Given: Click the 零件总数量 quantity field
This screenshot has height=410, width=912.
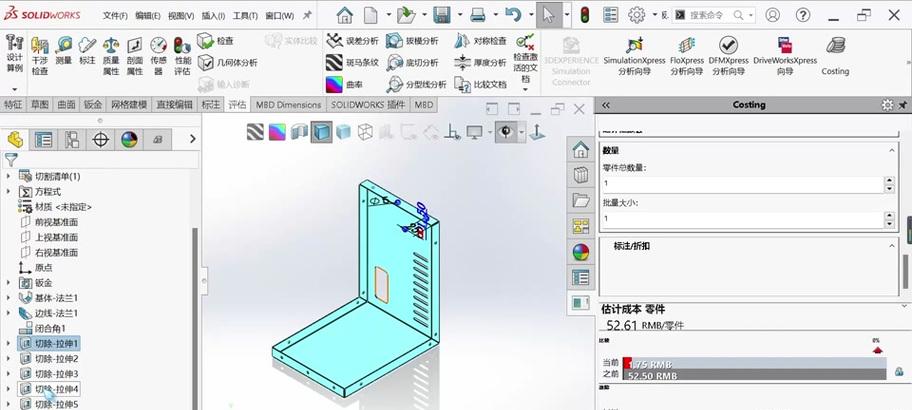Looking at the screenshot, I should coord(743,184).
